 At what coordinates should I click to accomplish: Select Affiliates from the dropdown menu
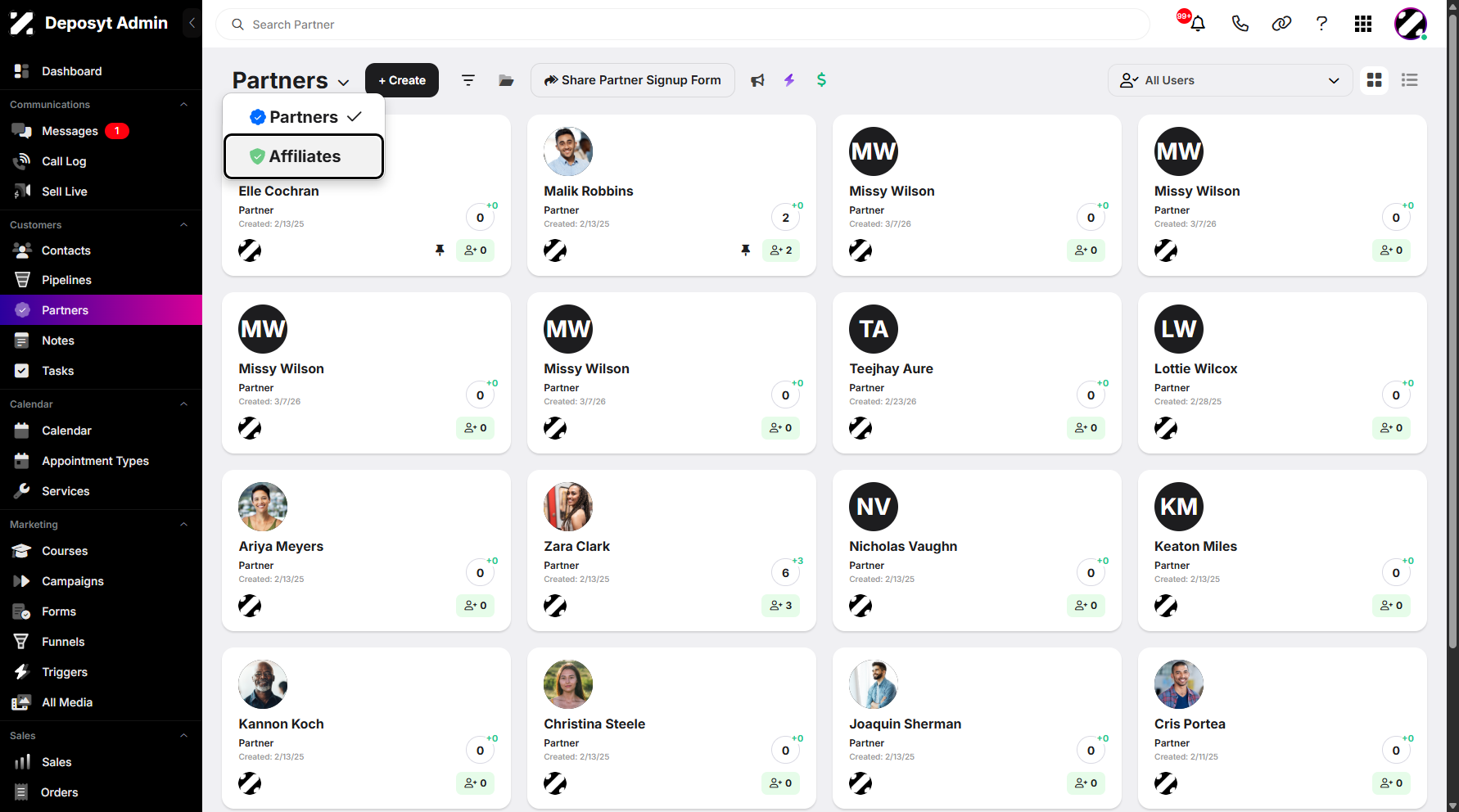pos(304,156)
